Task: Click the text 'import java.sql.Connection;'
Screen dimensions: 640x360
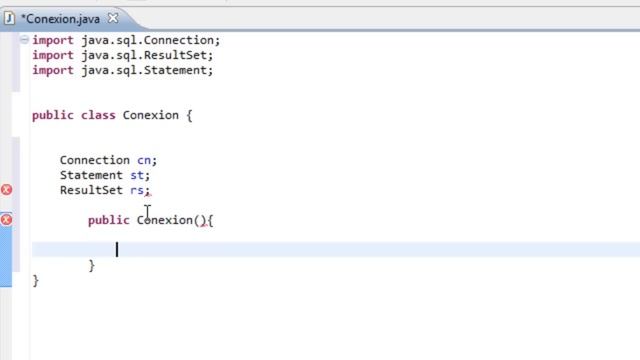Action: (126, 40)
